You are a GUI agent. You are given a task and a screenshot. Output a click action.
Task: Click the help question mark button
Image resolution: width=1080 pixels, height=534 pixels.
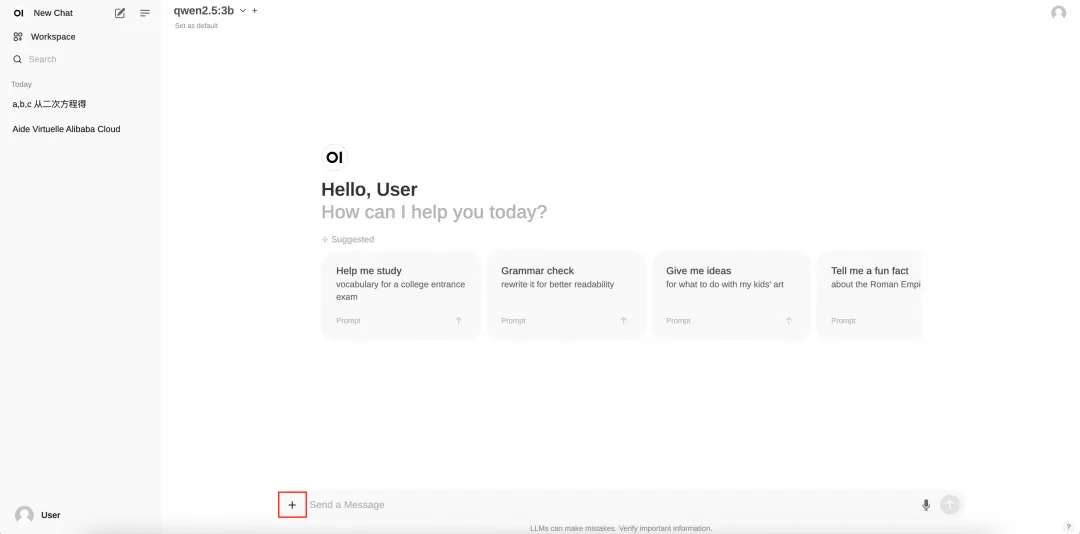1068,526
